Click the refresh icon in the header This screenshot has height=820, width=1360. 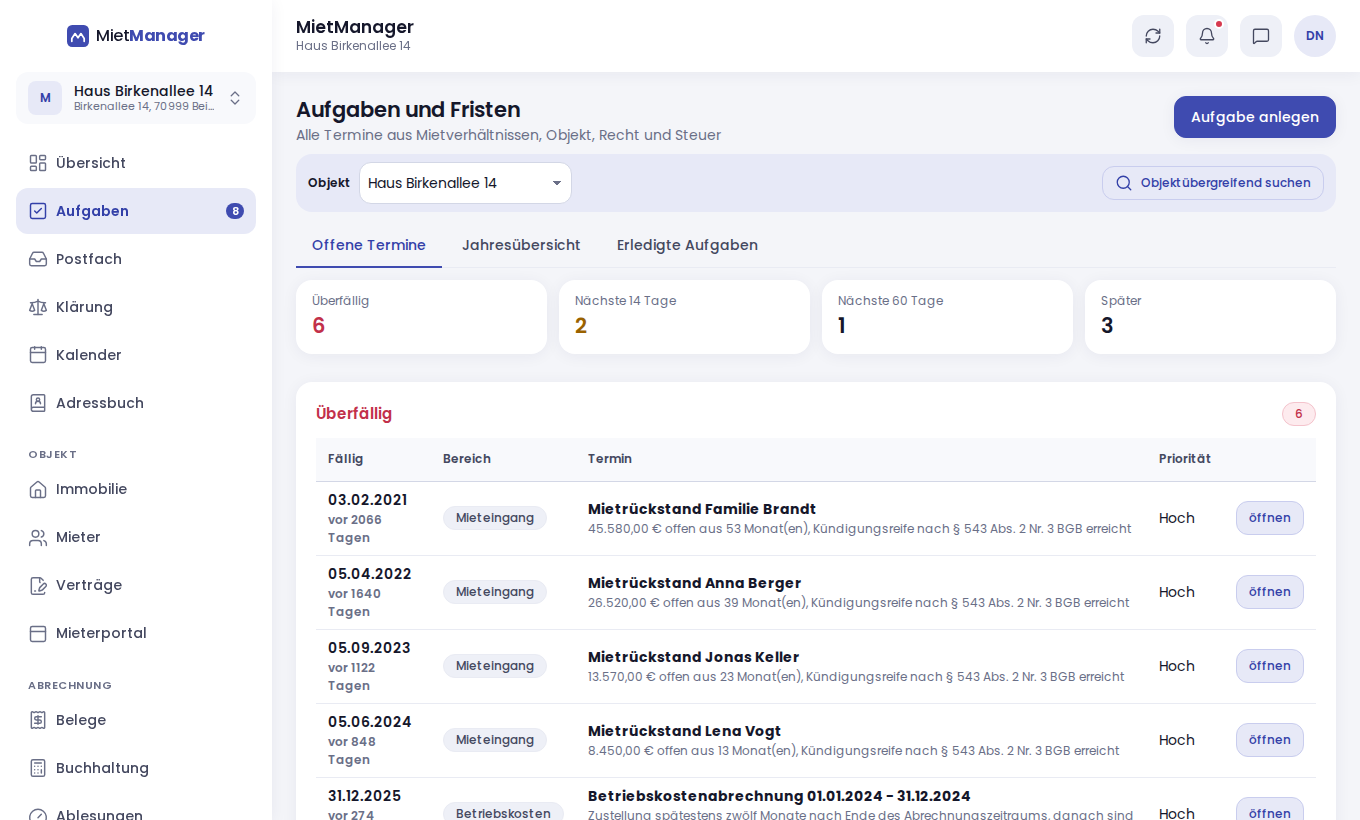1153,36
